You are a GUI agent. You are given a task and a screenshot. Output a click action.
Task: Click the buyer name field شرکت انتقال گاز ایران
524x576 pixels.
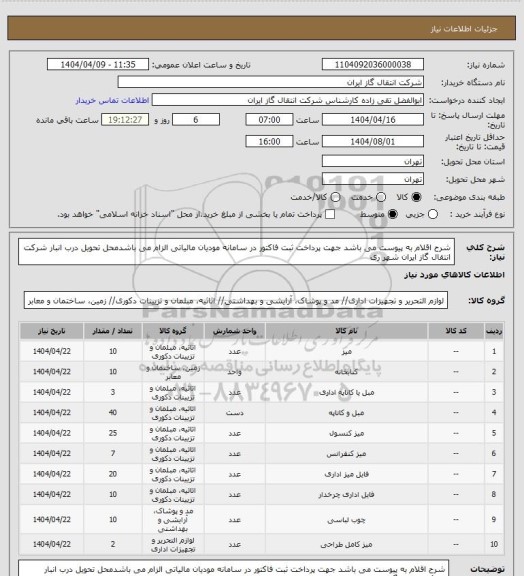[270, 82]
